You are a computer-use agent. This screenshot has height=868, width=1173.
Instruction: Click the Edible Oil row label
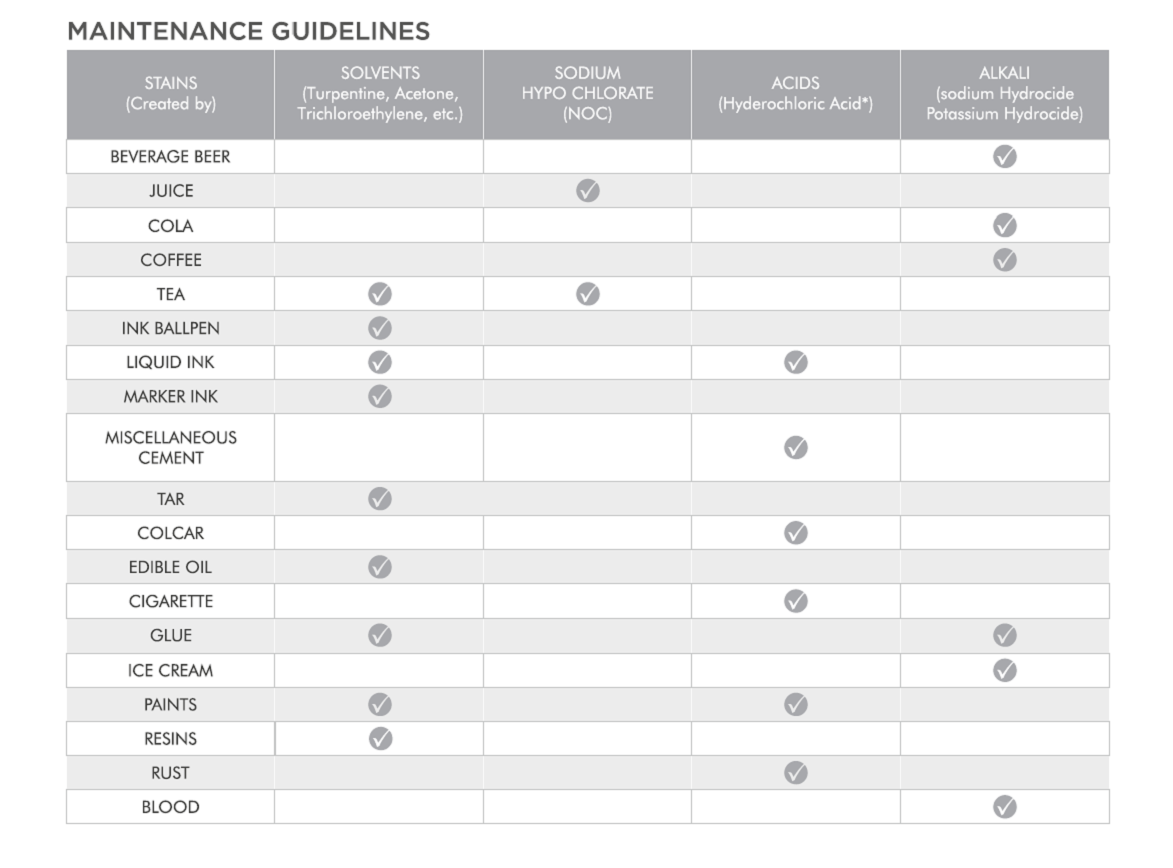point(171,567)
